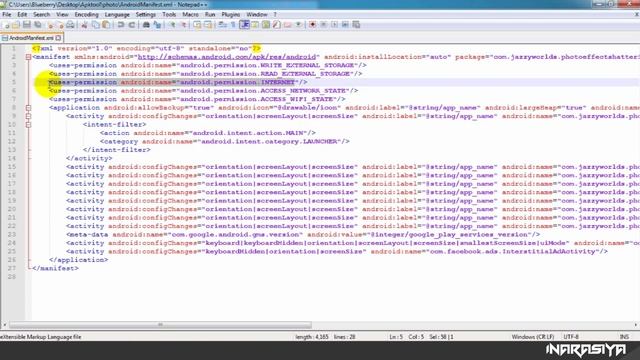Click the Playback macro icon
640x360 pixels.
[x=335, y=25]
